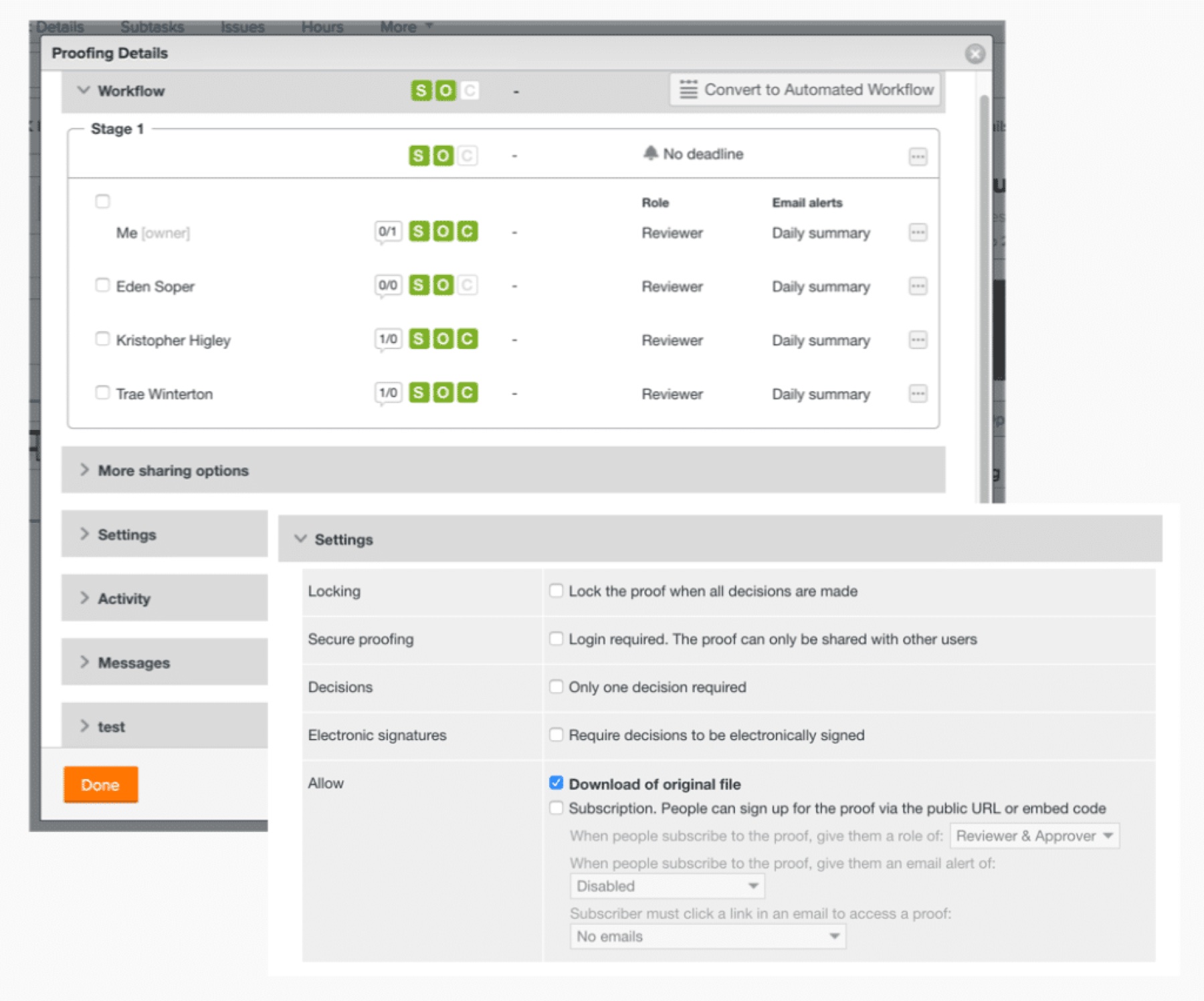This screenshot has height=1001, width=1204.
Task: Select the Eden Soper checkbox
Action: click(102, 285)
